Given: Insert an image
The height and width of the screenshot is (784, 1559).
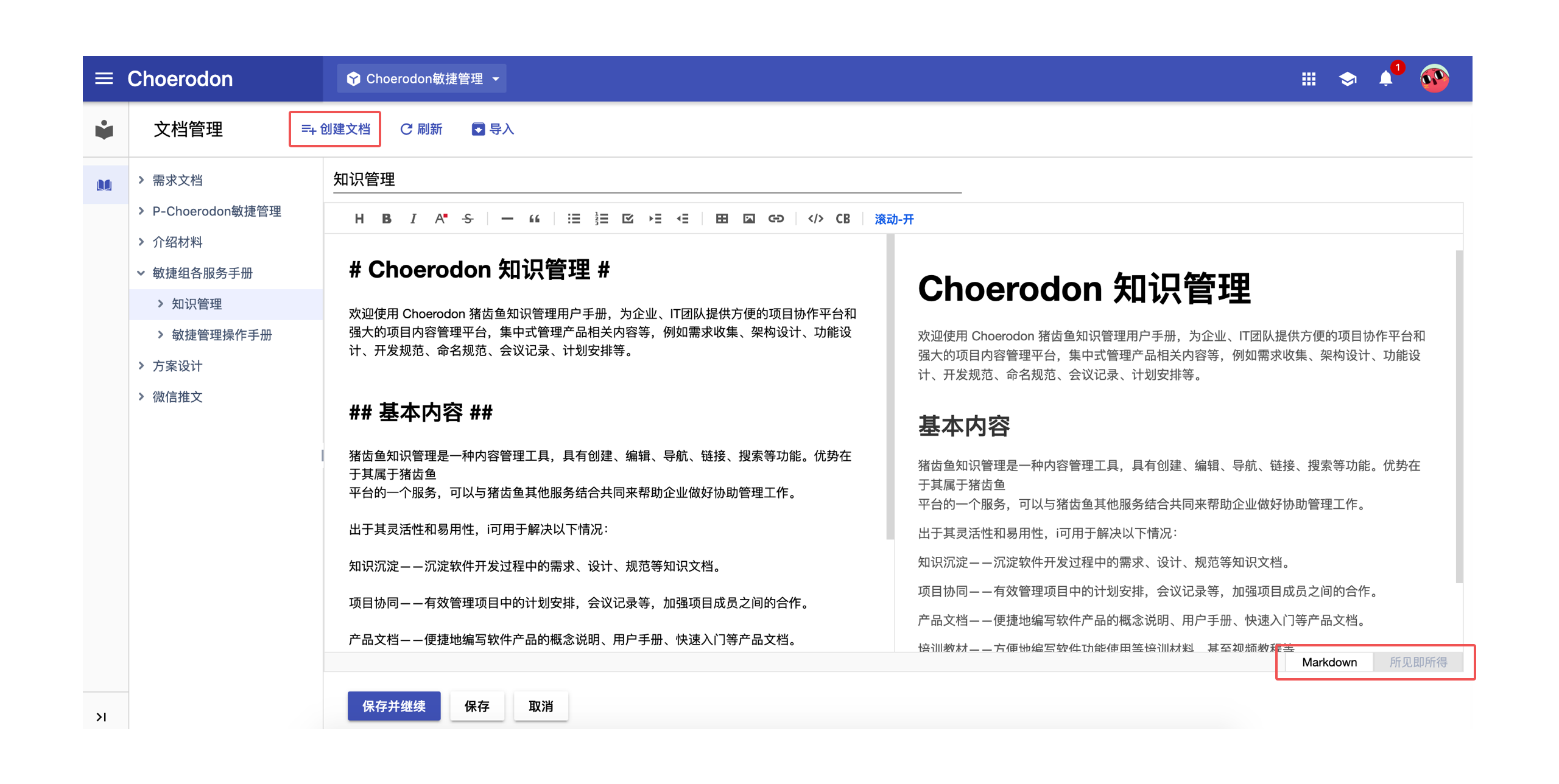Looking at the screenshot, I should pyautogui.click(x=749, y=219).
